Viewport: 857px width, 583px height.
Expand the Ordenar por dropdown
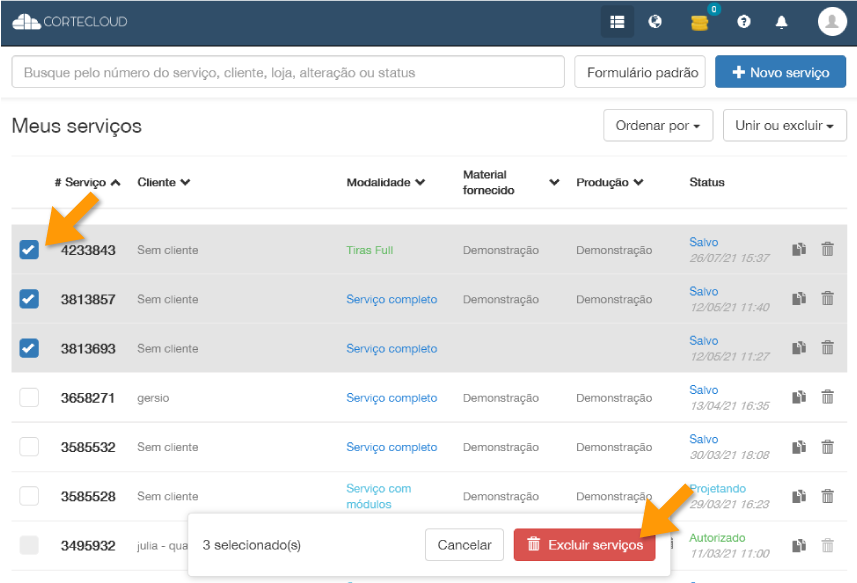[657, 126]
